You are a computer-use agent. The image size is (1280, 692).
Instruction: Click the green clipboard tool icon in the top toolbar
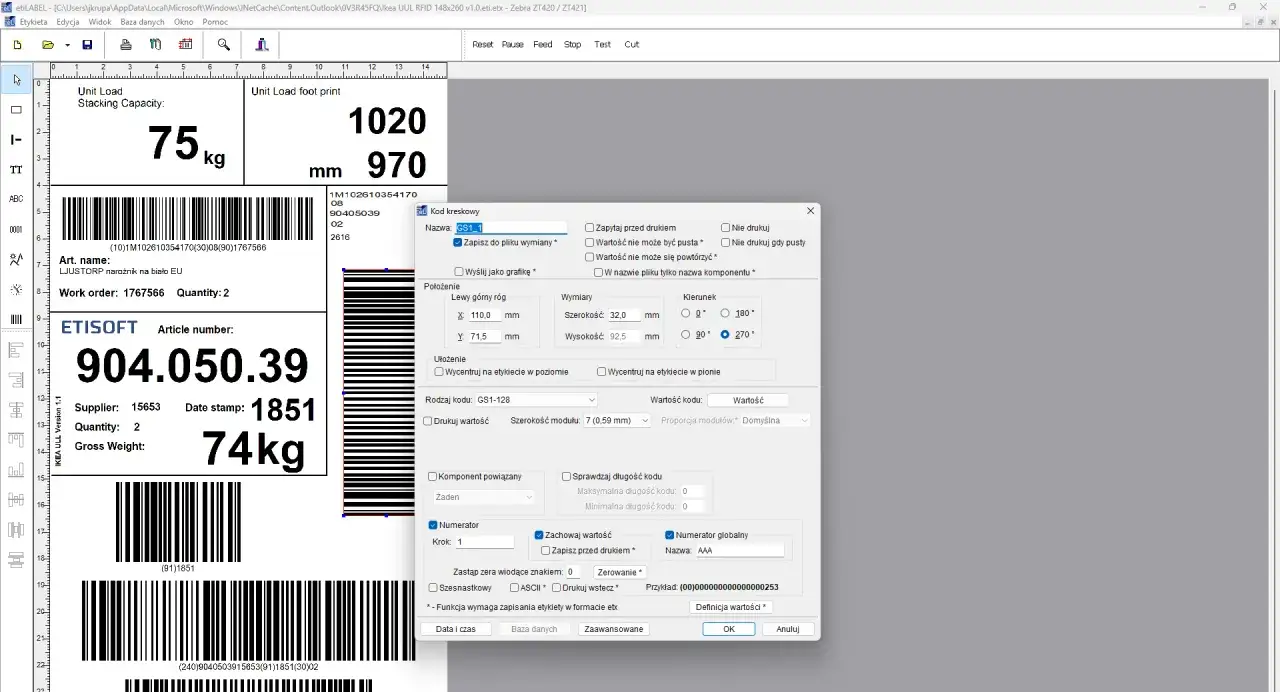pyautogui.click(x=156, y=45)
